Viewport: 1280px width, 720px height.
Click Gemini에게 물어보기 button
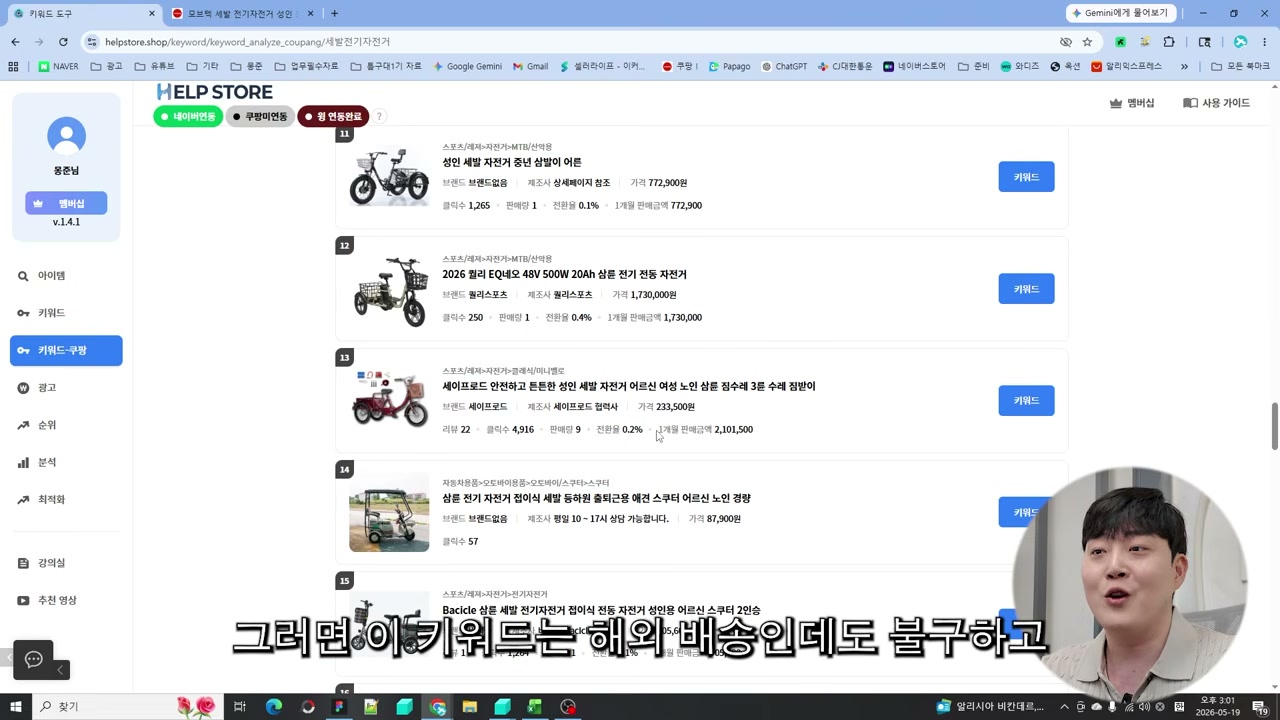pos(1120,13)
